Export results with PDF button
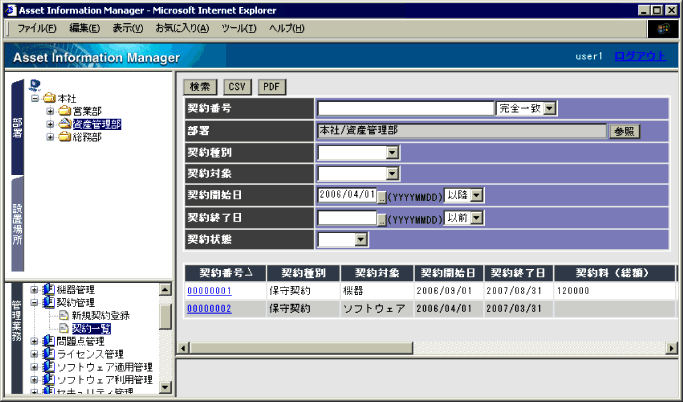 pyautogui.click(x=272, y=87)
